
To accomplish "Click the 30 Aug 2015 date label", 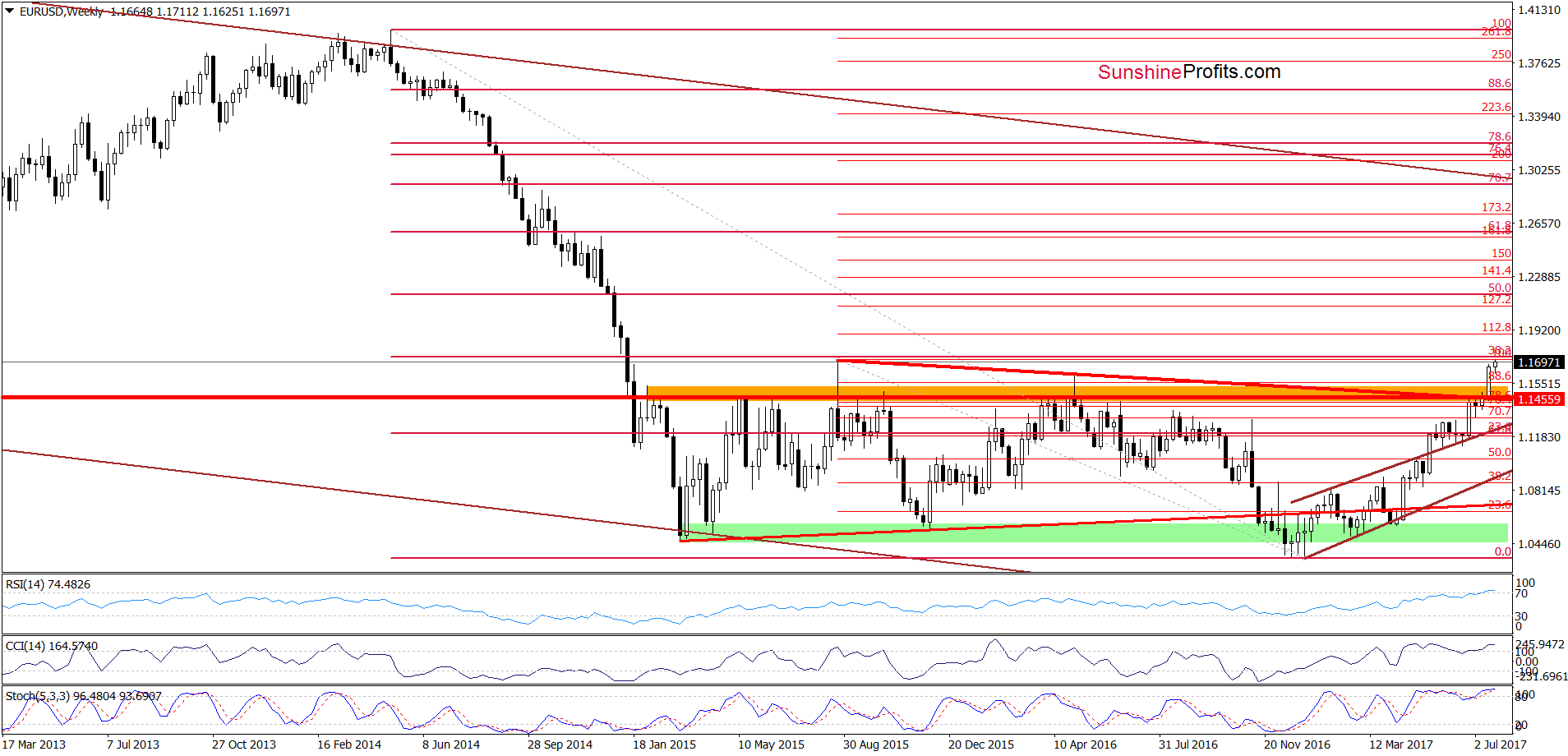I will (876, 744).
